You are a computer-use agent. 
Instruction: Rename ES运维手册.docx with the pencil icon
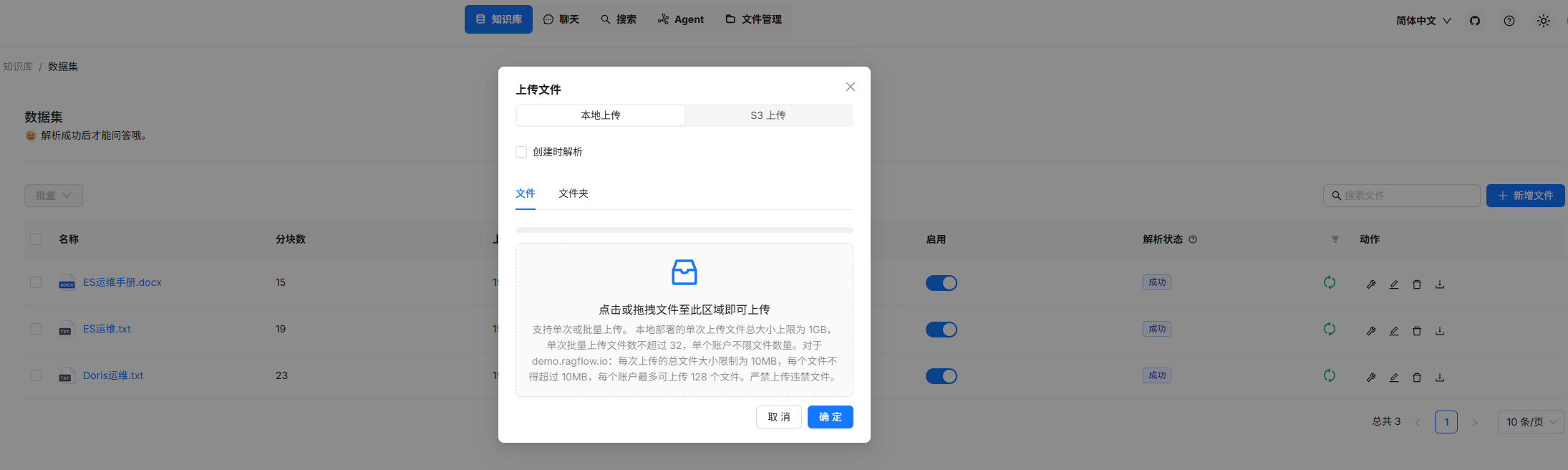[x=1394, y=284]
